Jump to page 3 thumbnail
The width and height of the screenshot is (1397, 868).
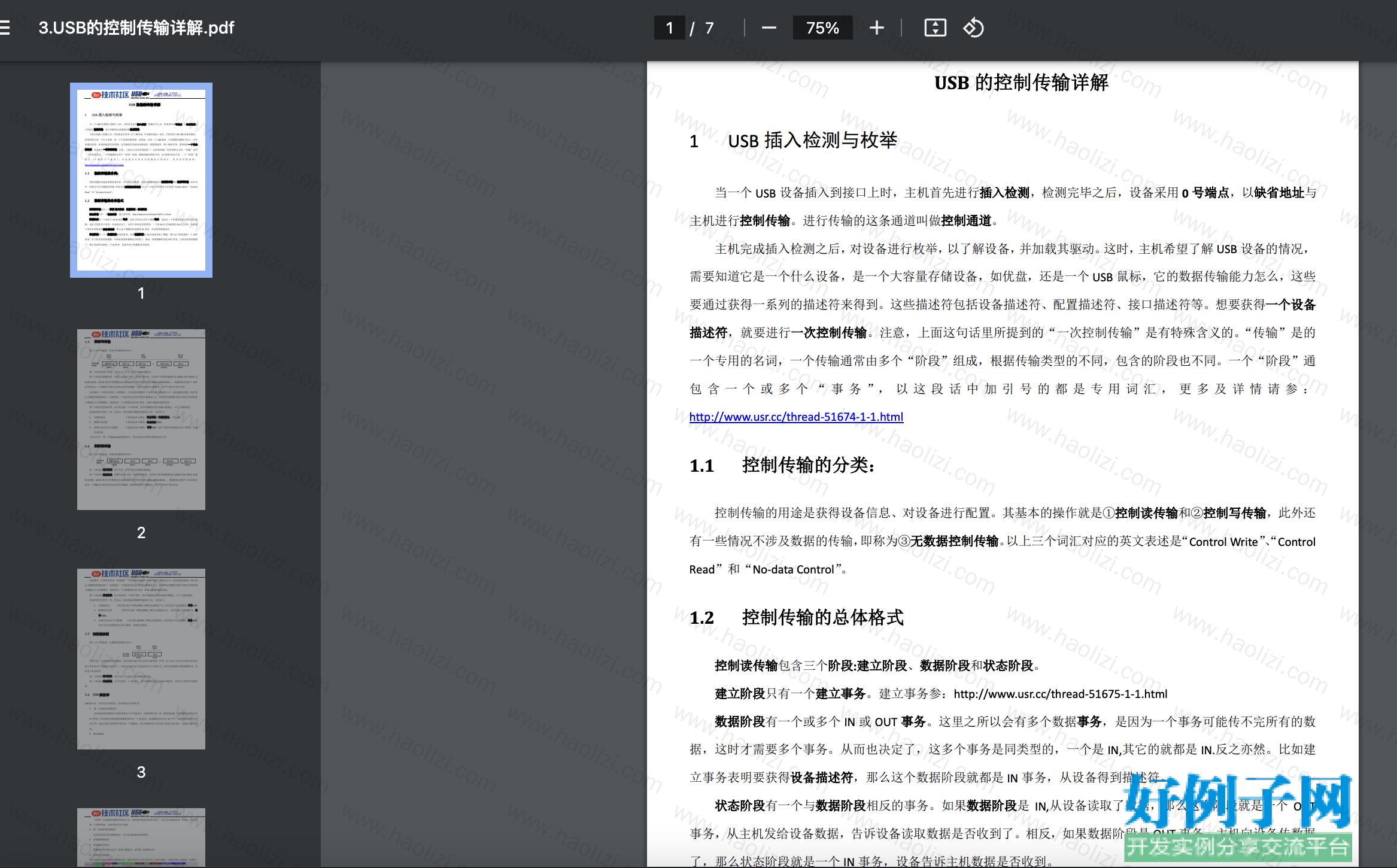(x=141, y=658)
